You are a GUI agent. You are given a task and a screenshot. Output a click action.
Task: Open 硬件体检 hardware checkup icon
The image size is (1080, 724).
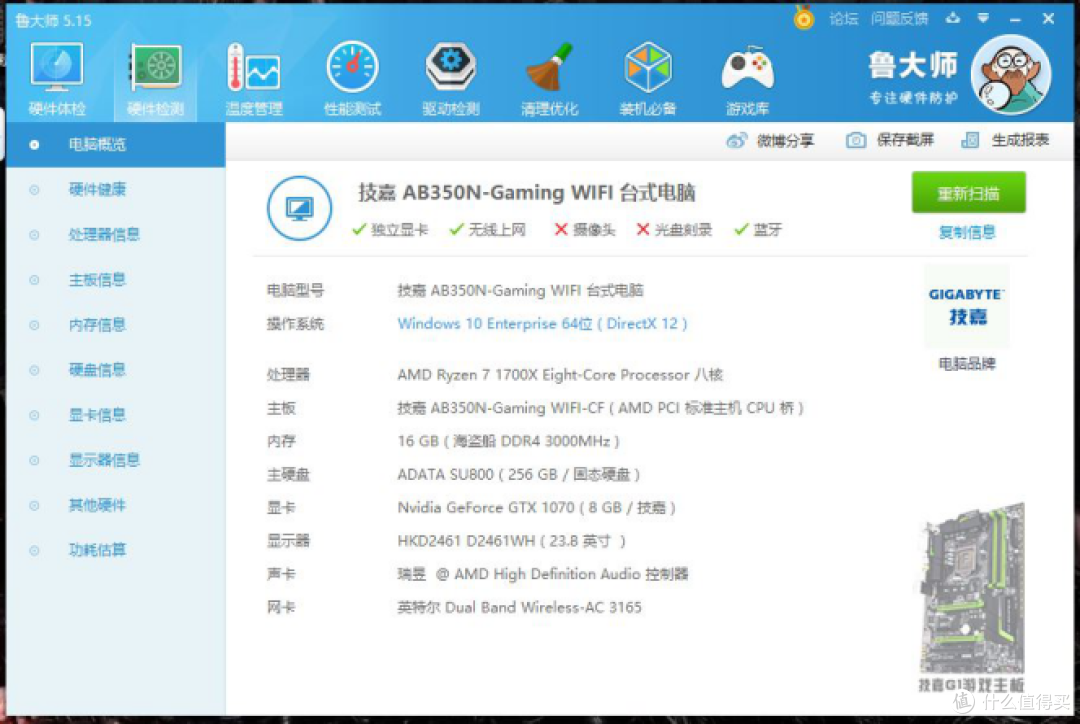pyautogui.click(x=56, y=78)
